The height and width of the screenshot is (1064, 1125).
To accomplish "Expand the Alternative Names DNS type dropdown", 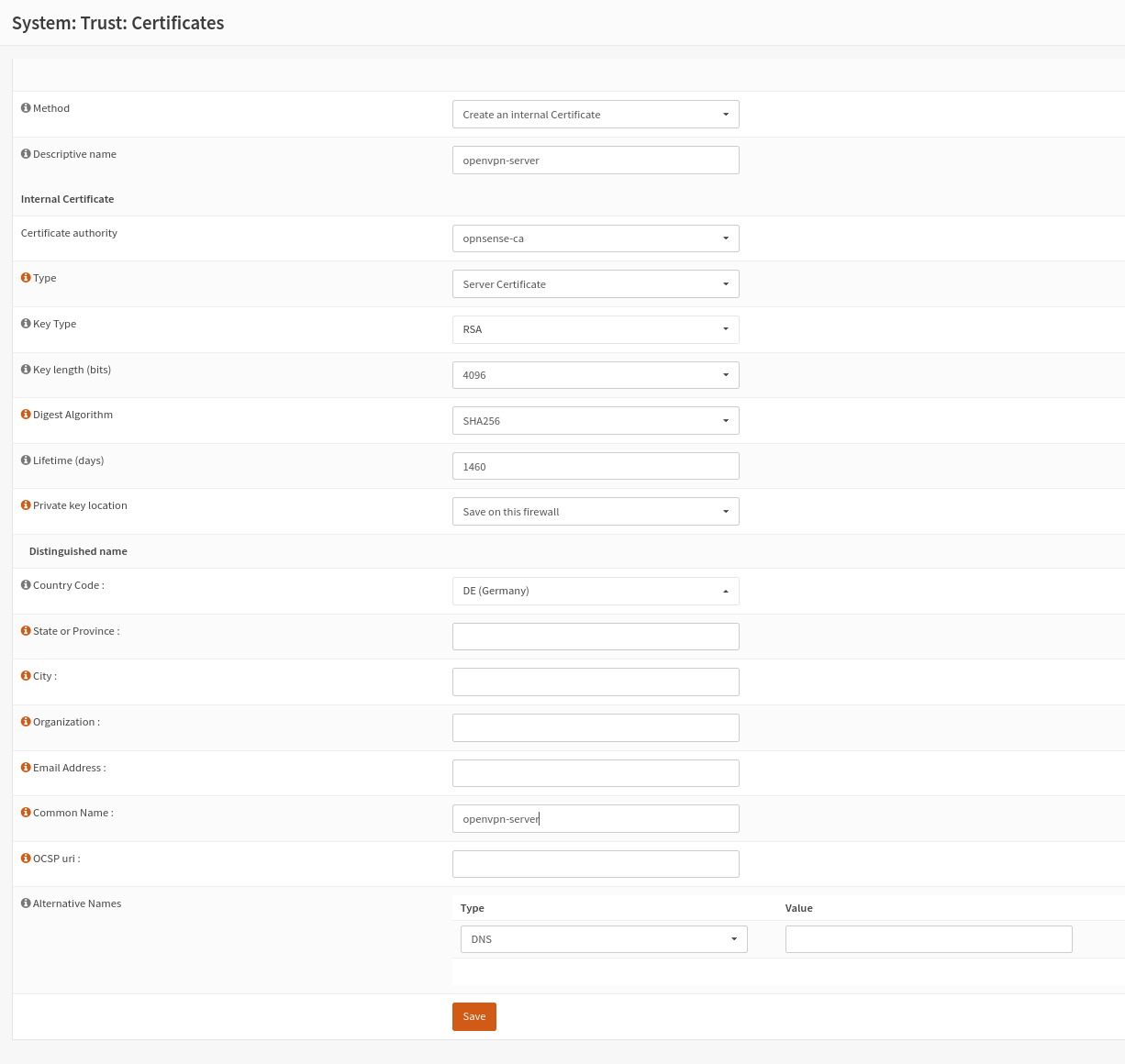I will [604, 939].
